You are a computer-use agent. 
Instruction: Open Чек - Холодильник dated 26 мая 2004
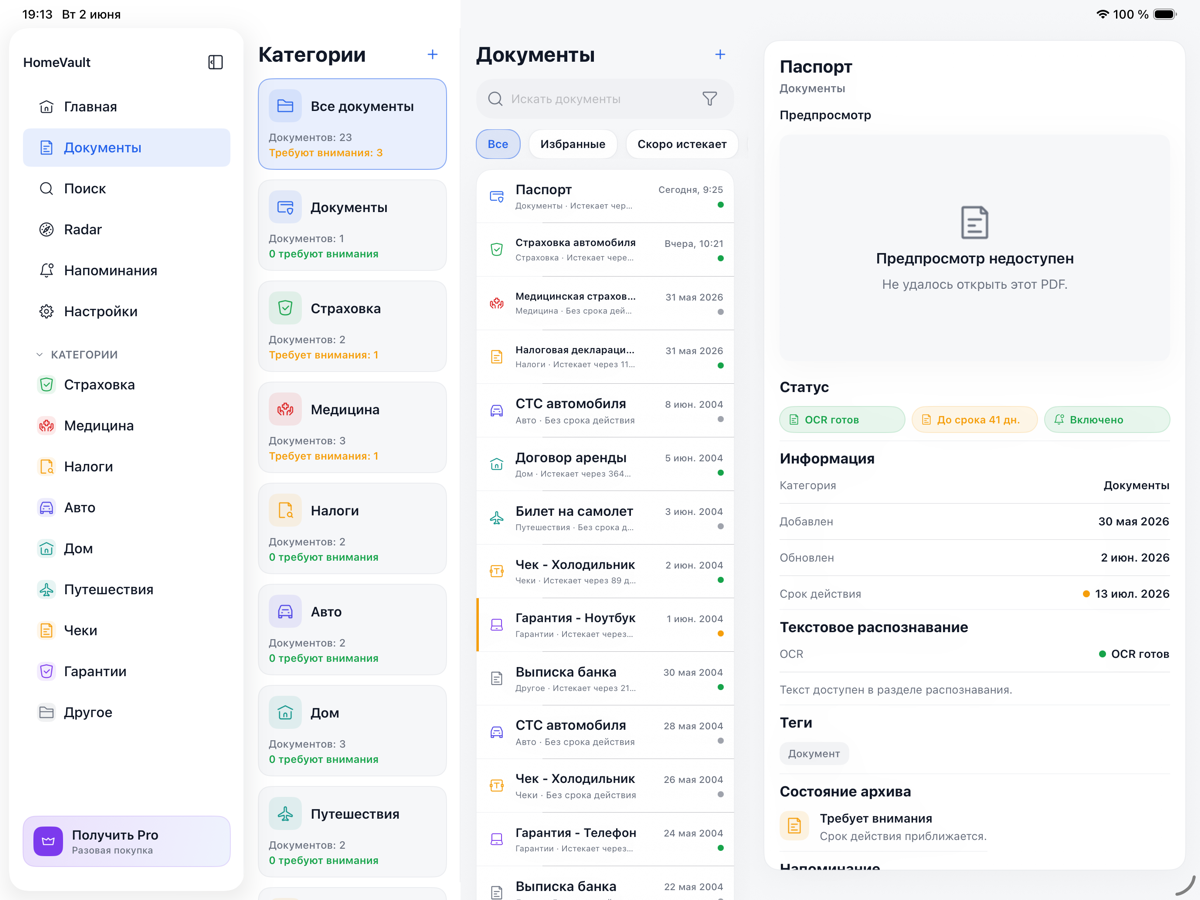pos(605,785)
